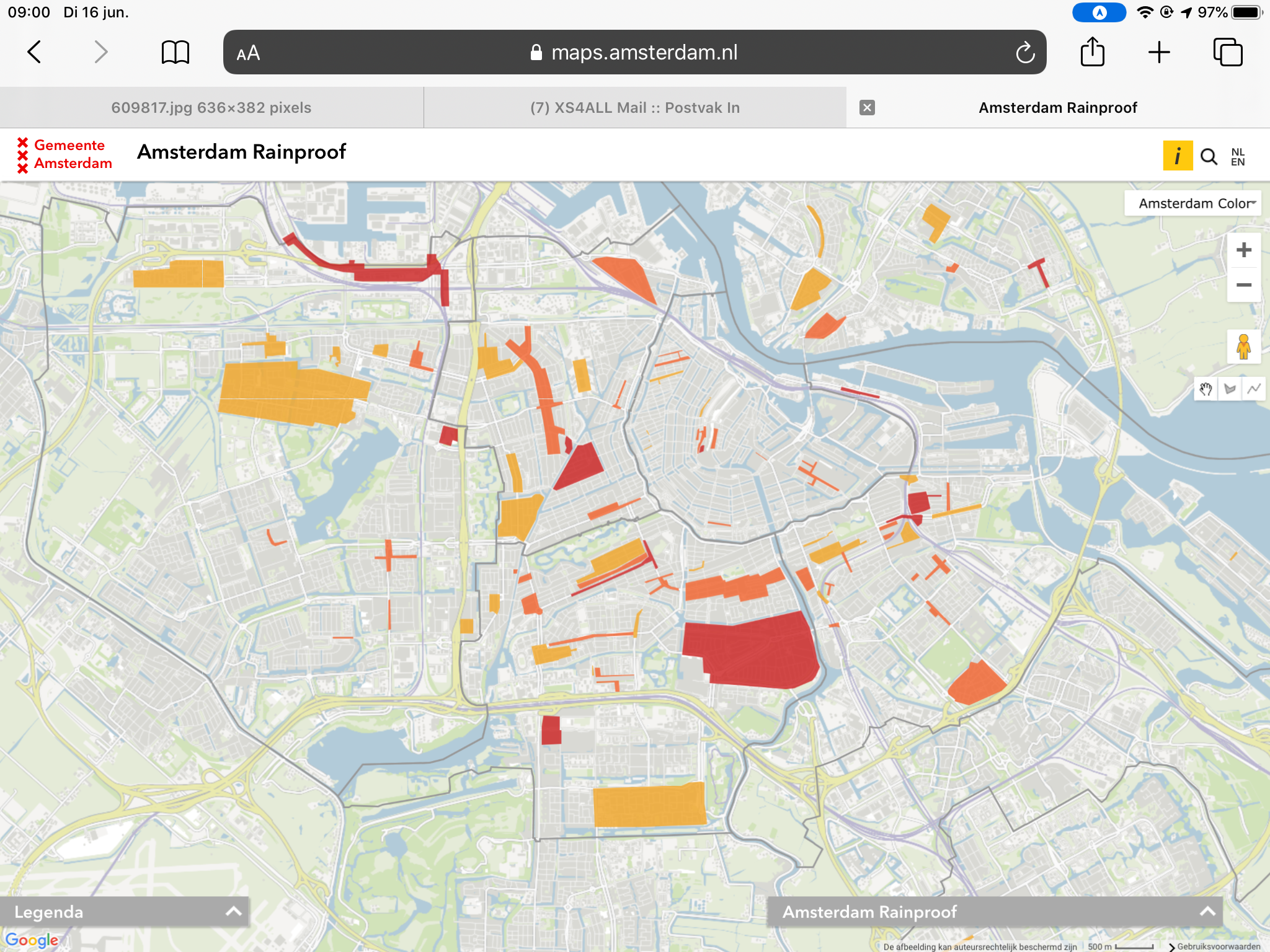This screenshot has height=952, width=1270.
Task: Tap the location arrow status icon
Action: tap(1186, 12)
